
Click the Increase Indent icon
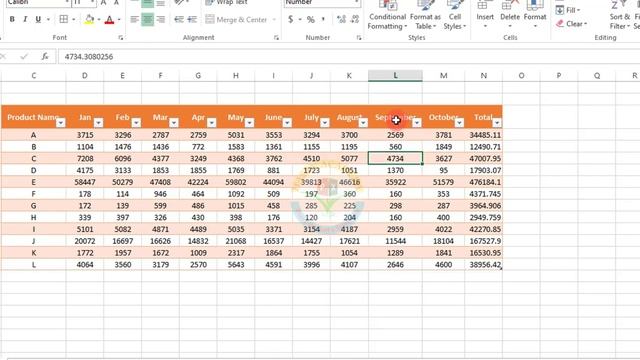coord(192,19)
